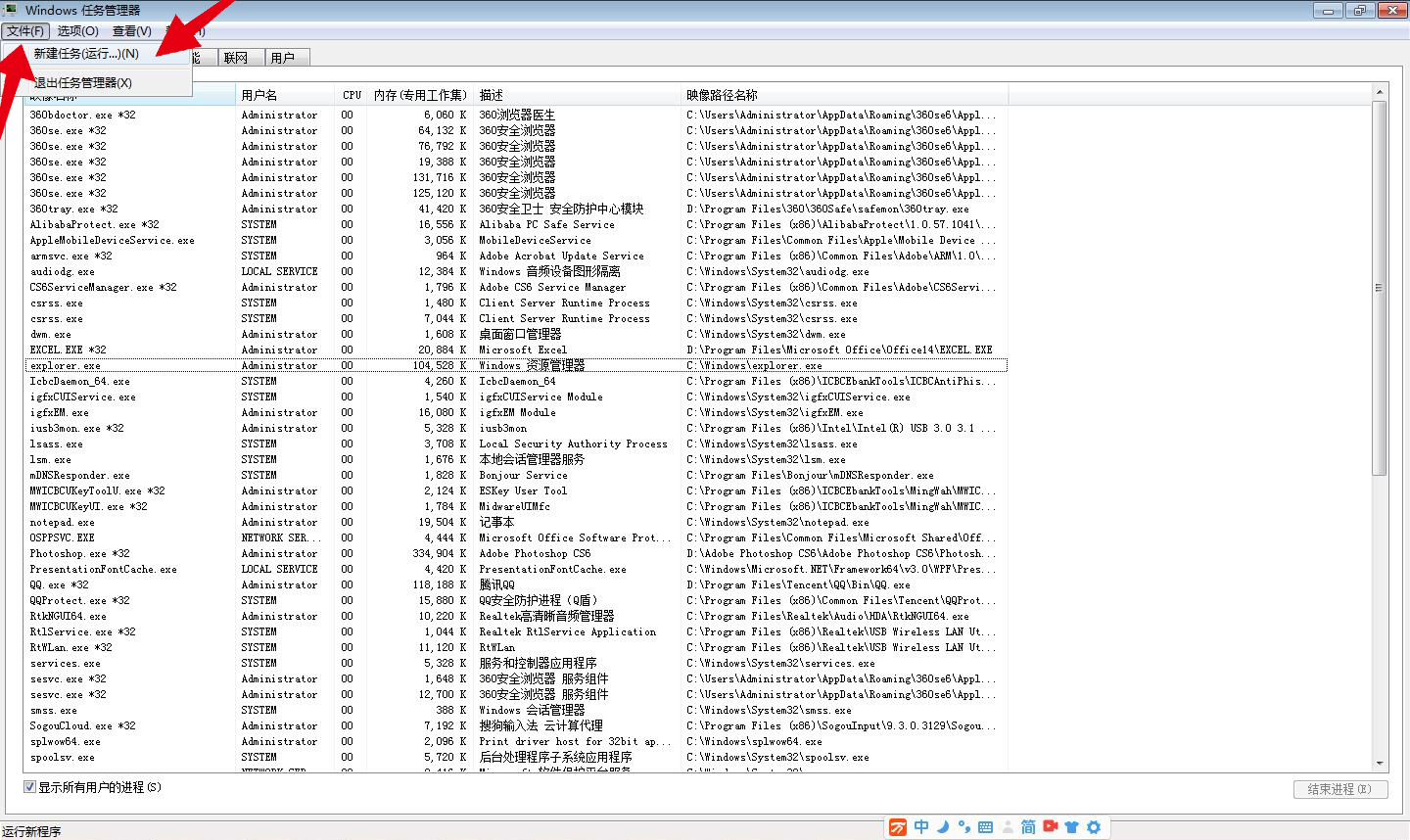Select the AlibabaProtect.exe *32 process

coord(94,224)
